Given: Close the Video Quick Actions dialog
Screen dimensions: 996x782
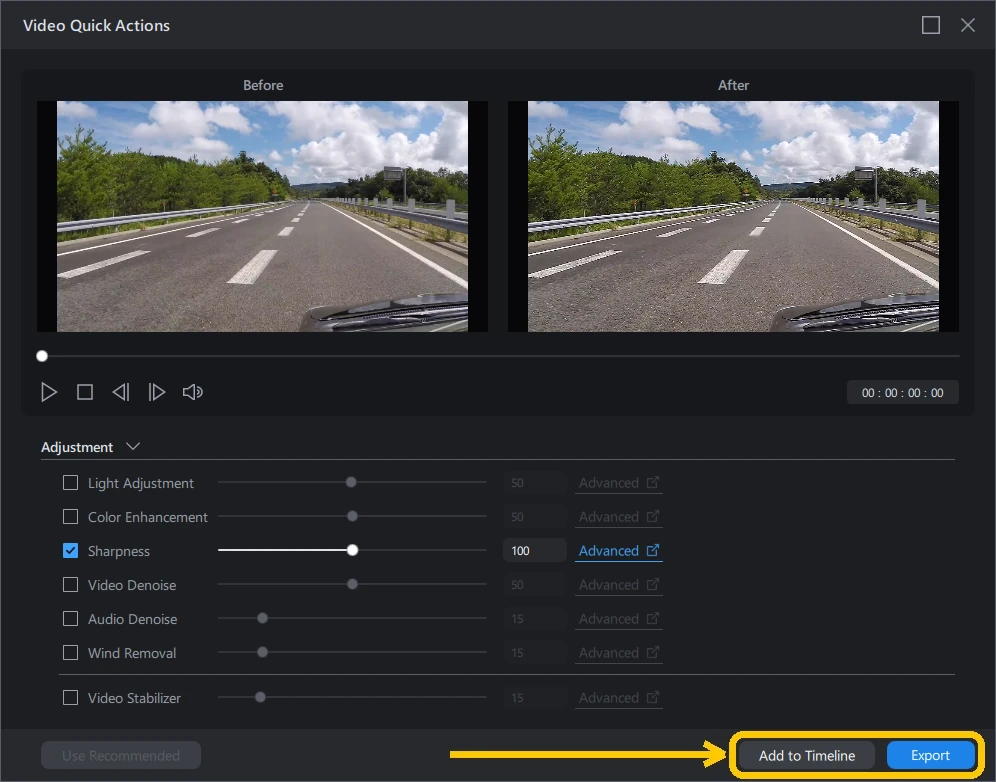Looking at the screenshot, I should 967,25.
